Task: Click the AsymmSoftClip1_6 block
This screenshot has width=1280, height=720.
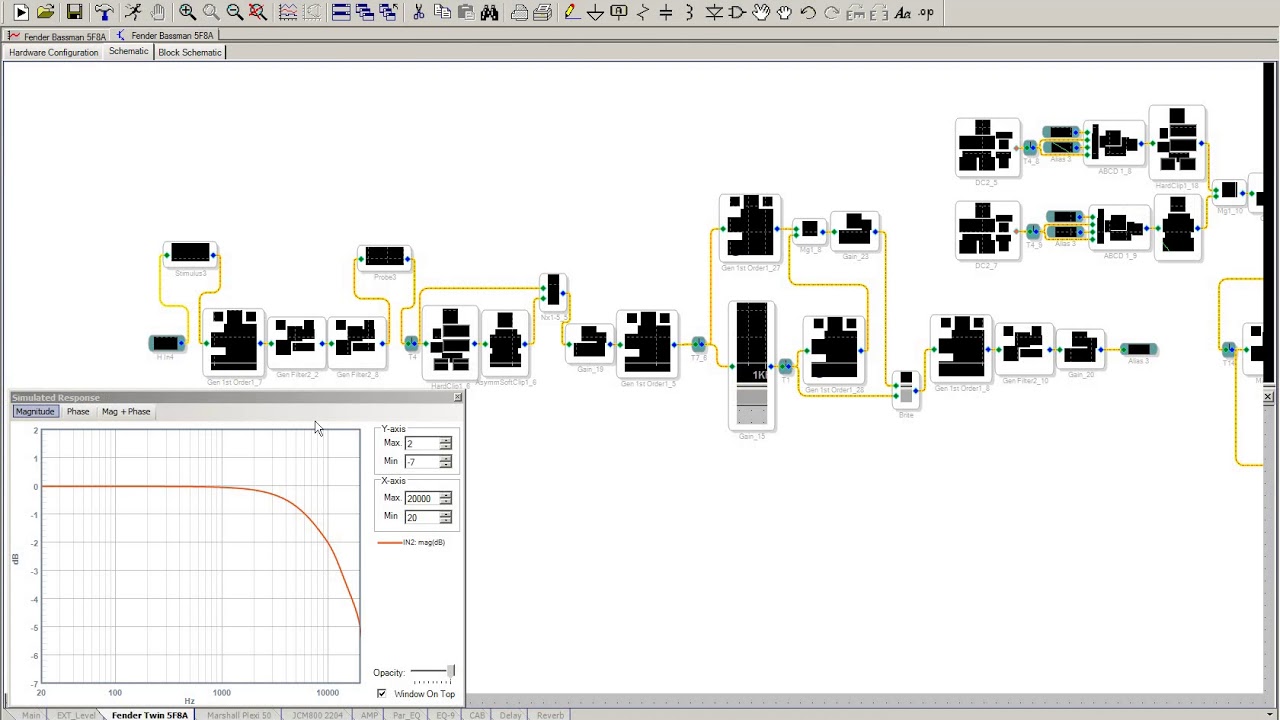Action: pyautogui.click(x=505, y=343)
